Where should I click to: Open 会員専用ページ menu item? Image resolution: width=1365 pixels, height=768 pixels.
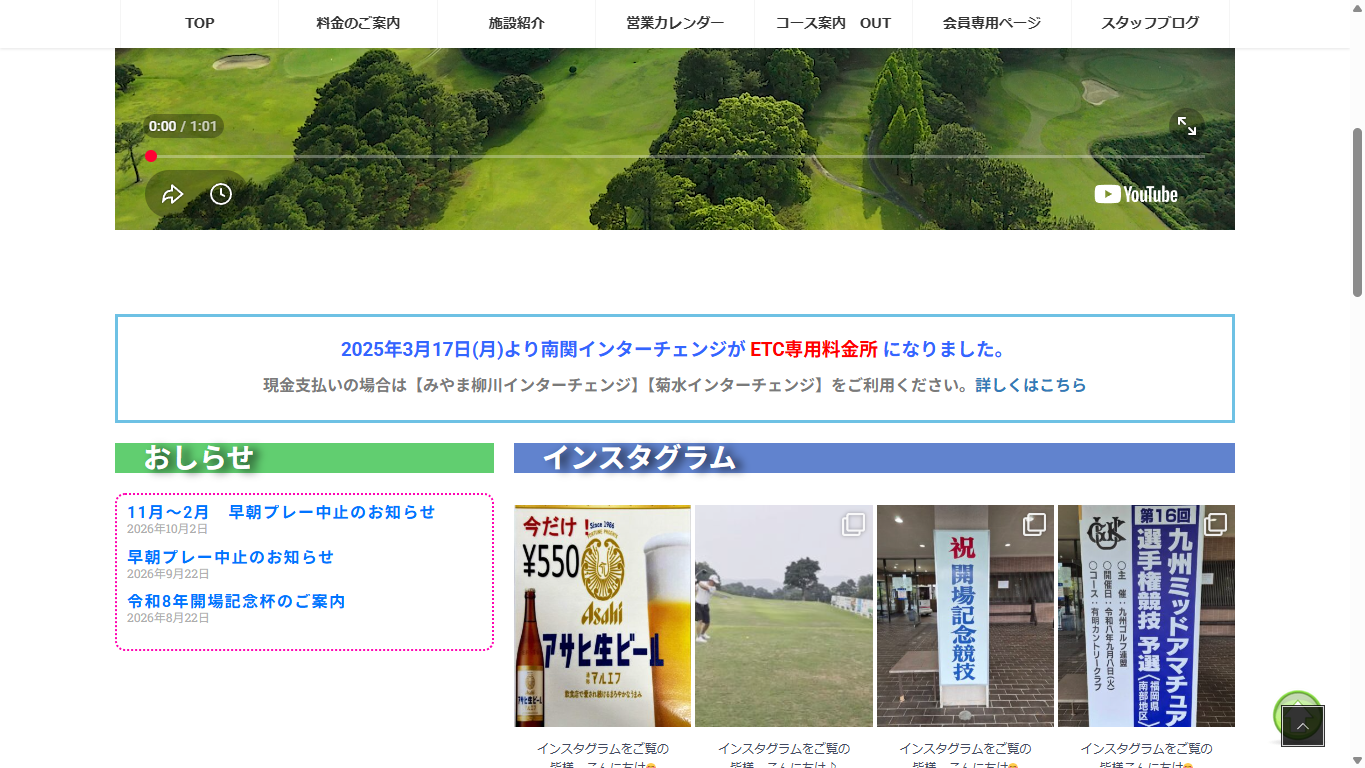coord(992,23)
